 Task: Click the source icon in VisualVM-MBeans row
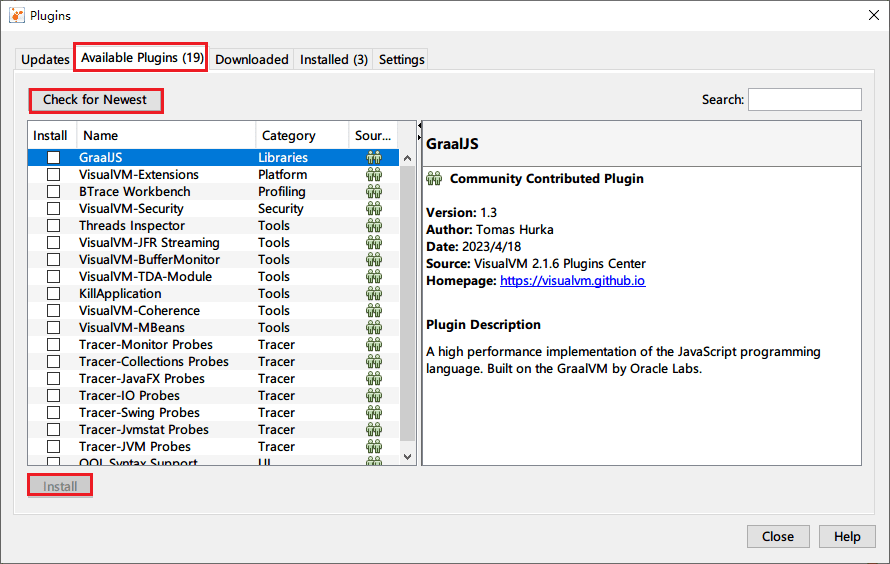[373, 328]
